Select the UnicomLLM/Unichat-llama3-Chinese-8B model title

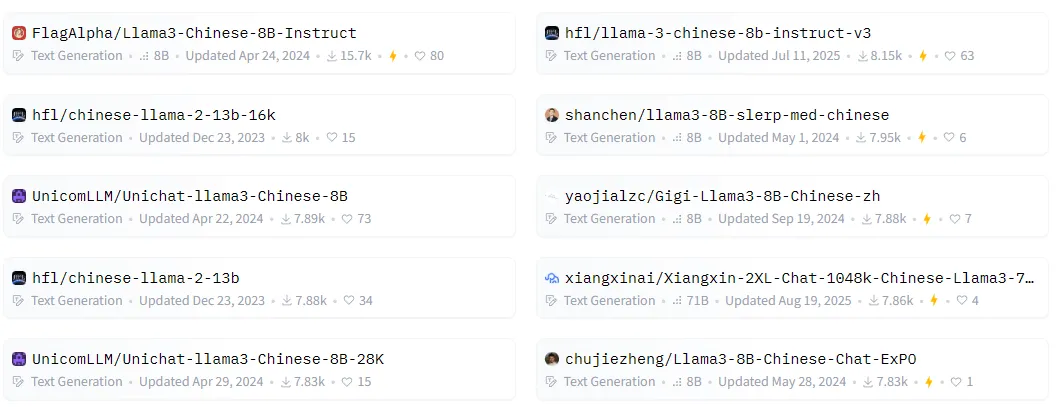coord(190,196)
